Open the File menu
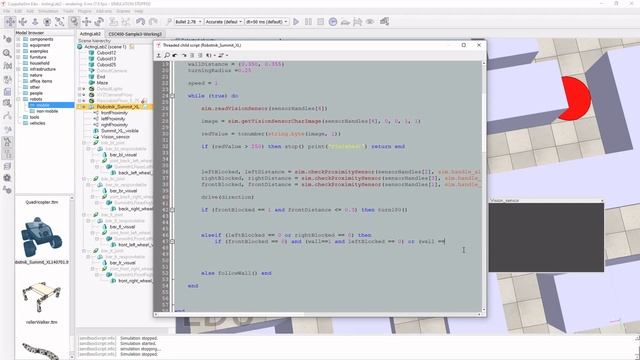The height and width of the screenshot is (360, 640). [x=7, y=11]
